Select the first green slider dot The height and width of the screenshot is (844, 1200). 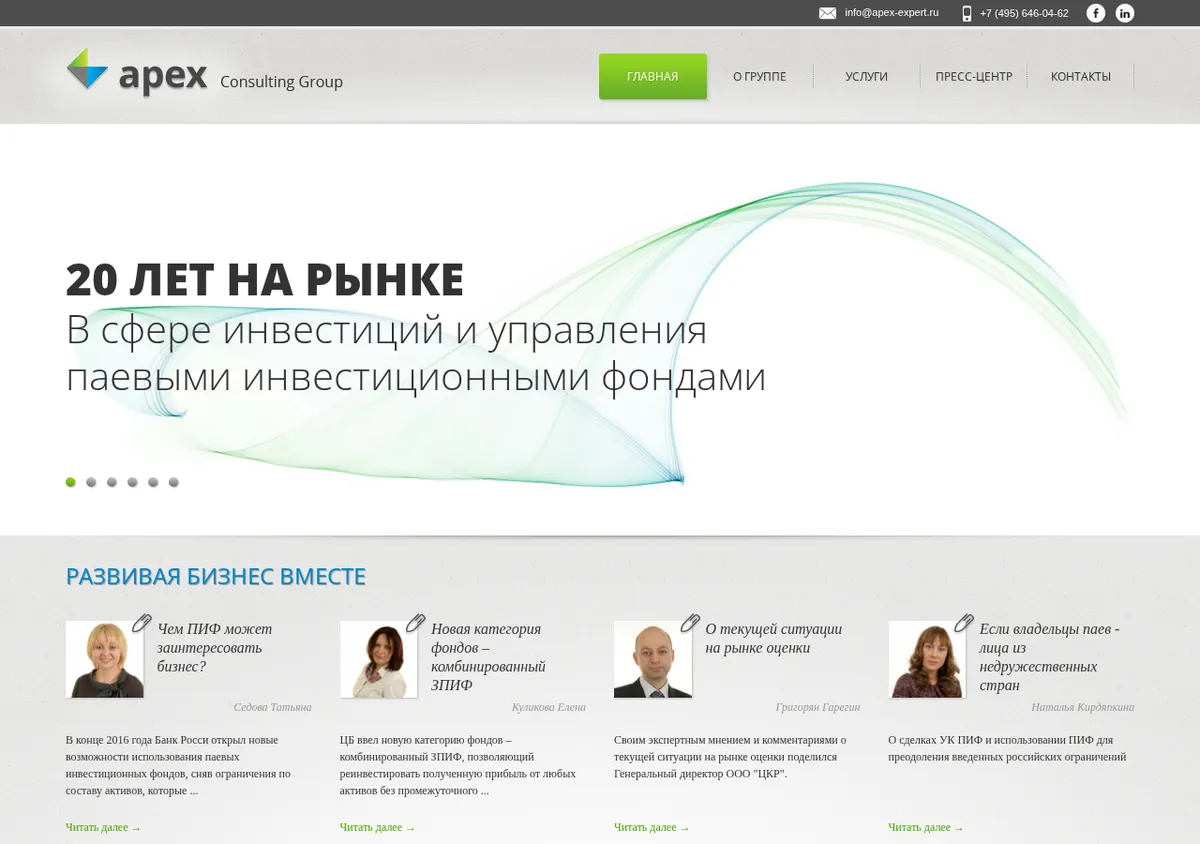tap(71, 482)
